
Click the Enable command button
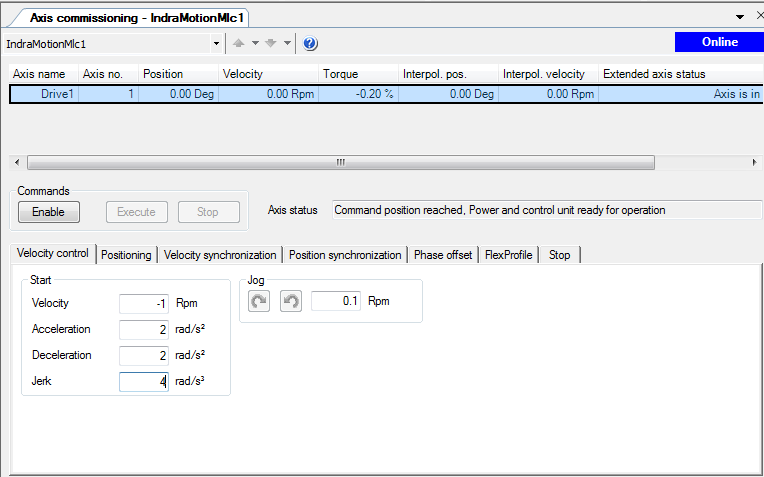point(49,212)
